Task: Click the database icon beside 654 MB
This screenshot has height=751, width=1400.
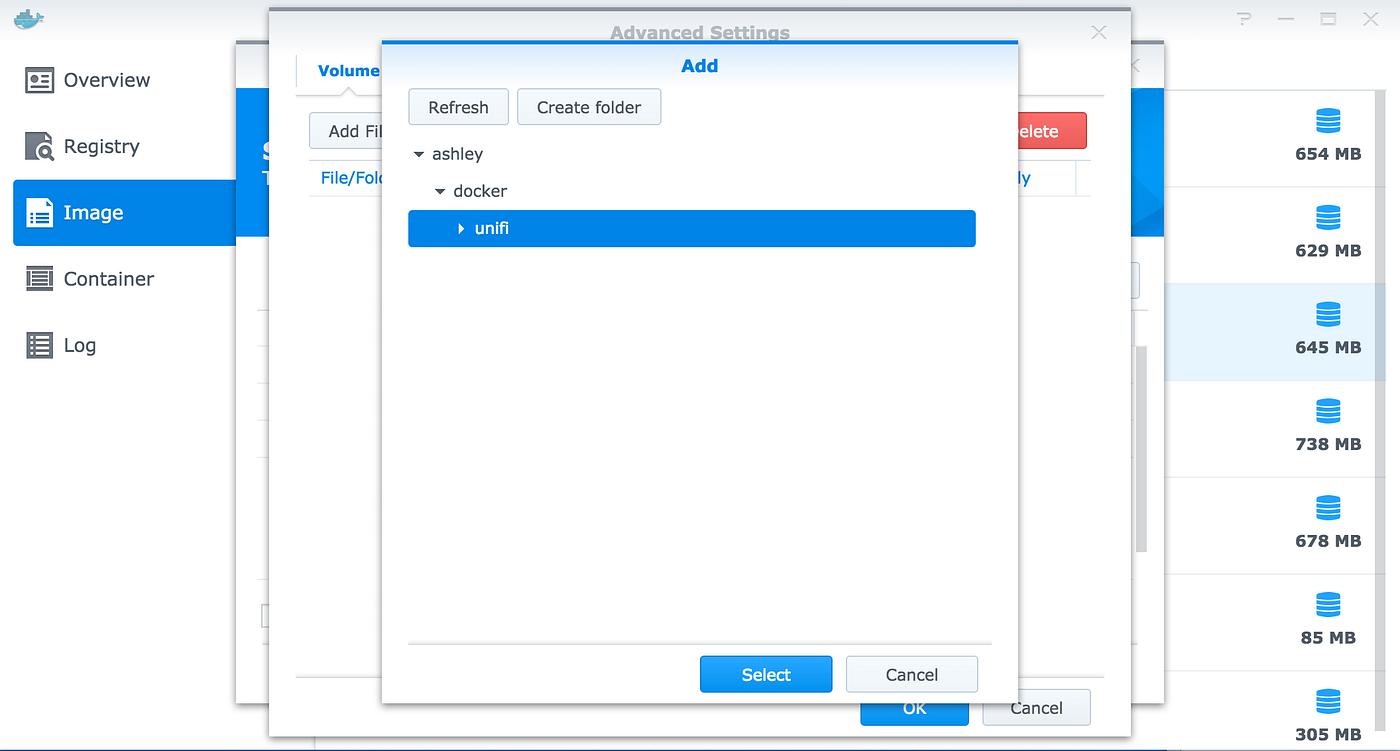Action: point(1328,121)
